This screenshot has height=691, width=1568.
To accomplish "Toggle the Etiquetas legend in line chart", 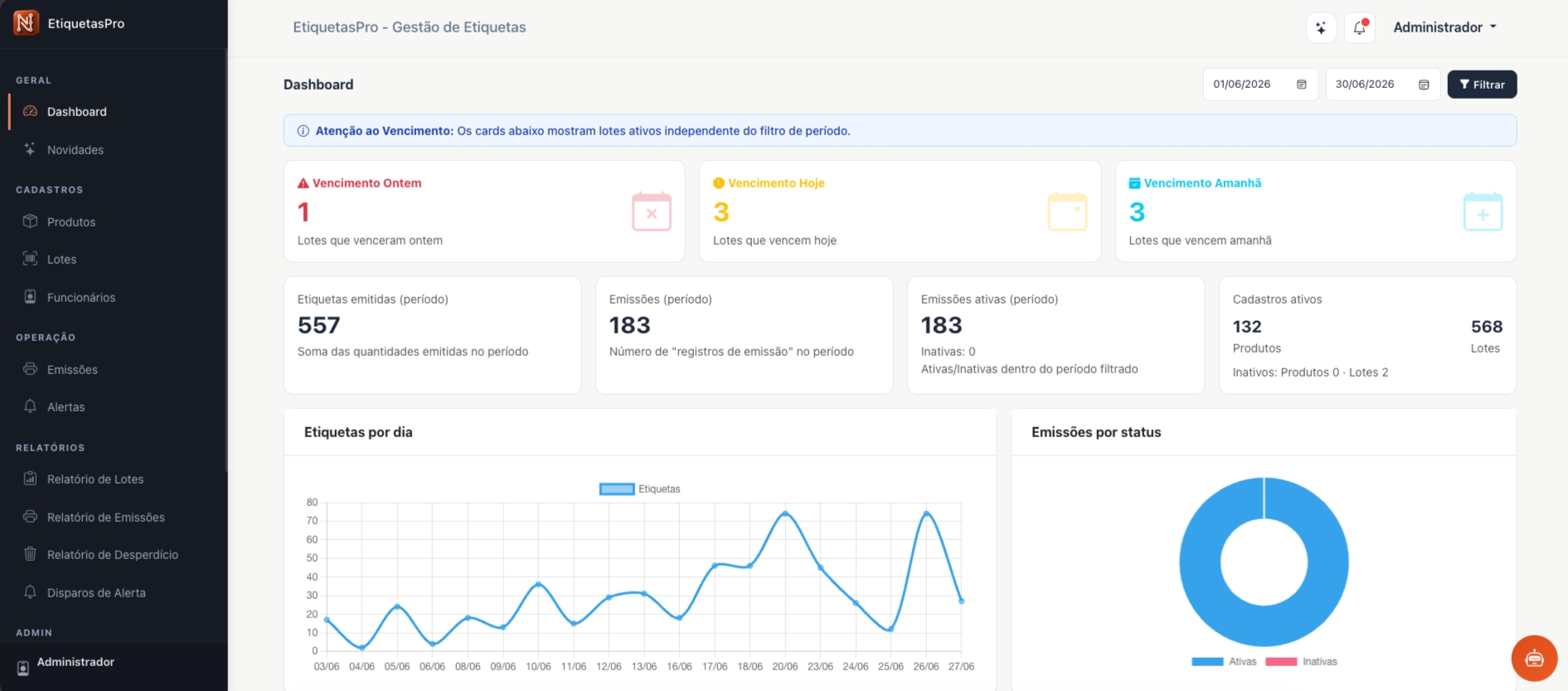I will pyautogui.click(x=639, y=489).
